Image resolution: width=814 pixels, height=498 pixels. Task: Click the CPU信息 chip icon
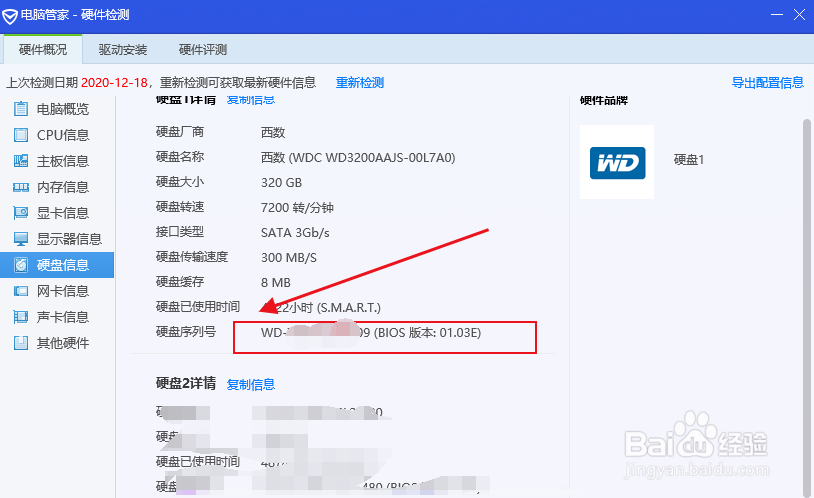click(21, 135)
